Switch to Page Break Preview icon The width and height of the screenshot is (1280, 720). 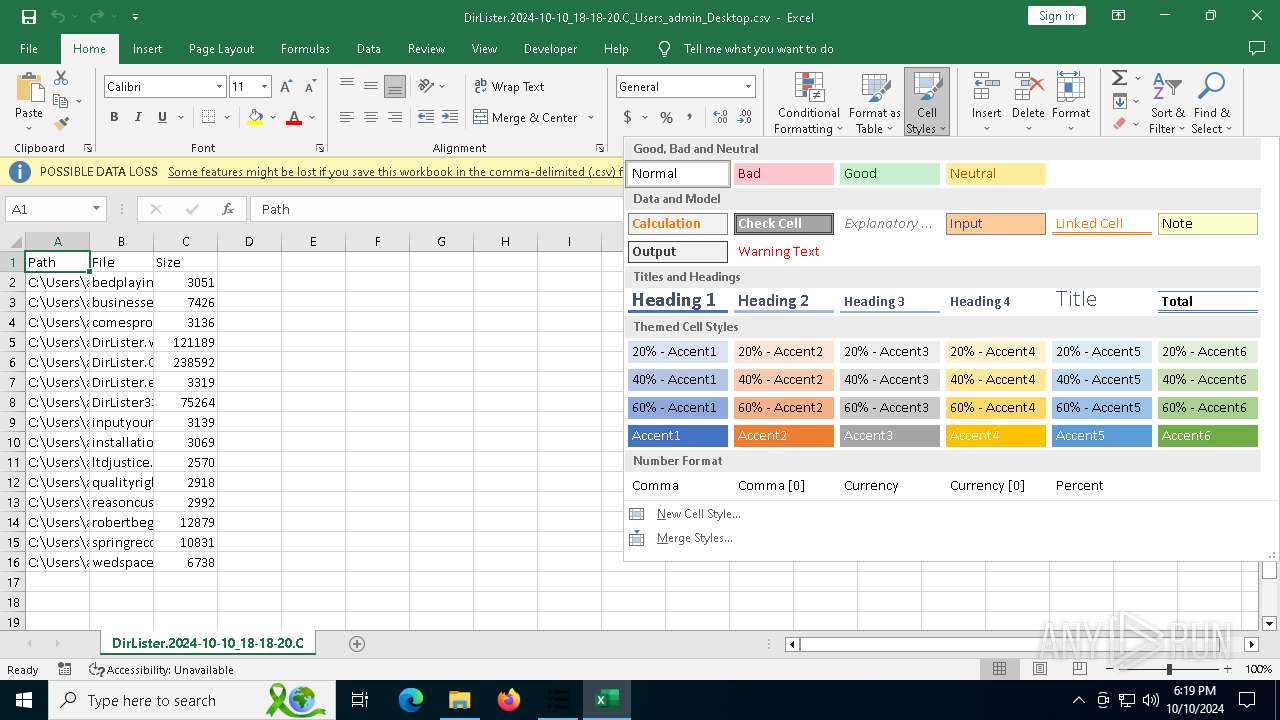coord(1080,669)
